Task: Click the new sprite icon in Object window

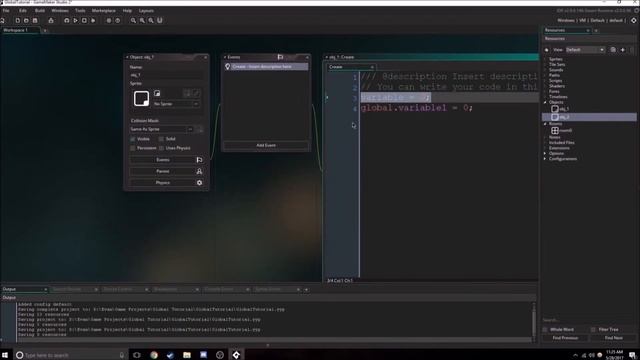Action: point(157,93)
